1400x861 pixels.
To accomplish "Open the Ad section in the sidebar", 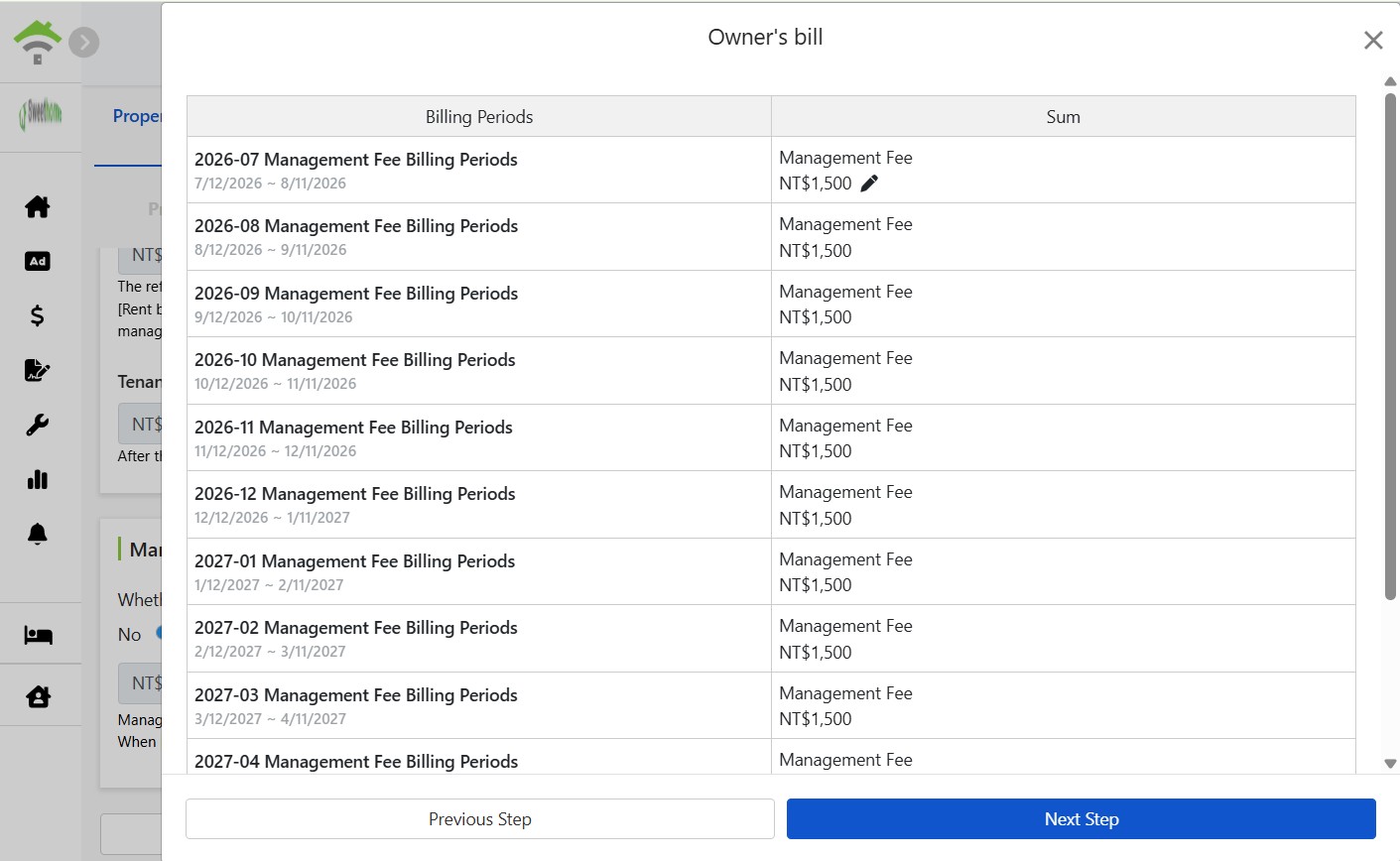I will [x=38, y=261].
